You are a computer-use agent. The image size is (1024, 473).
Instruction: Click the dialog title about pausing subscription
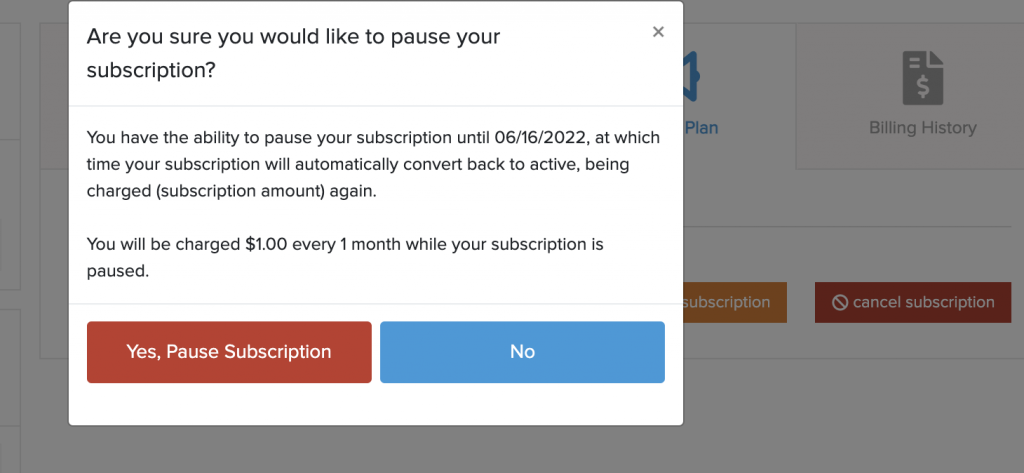(293, 54)
